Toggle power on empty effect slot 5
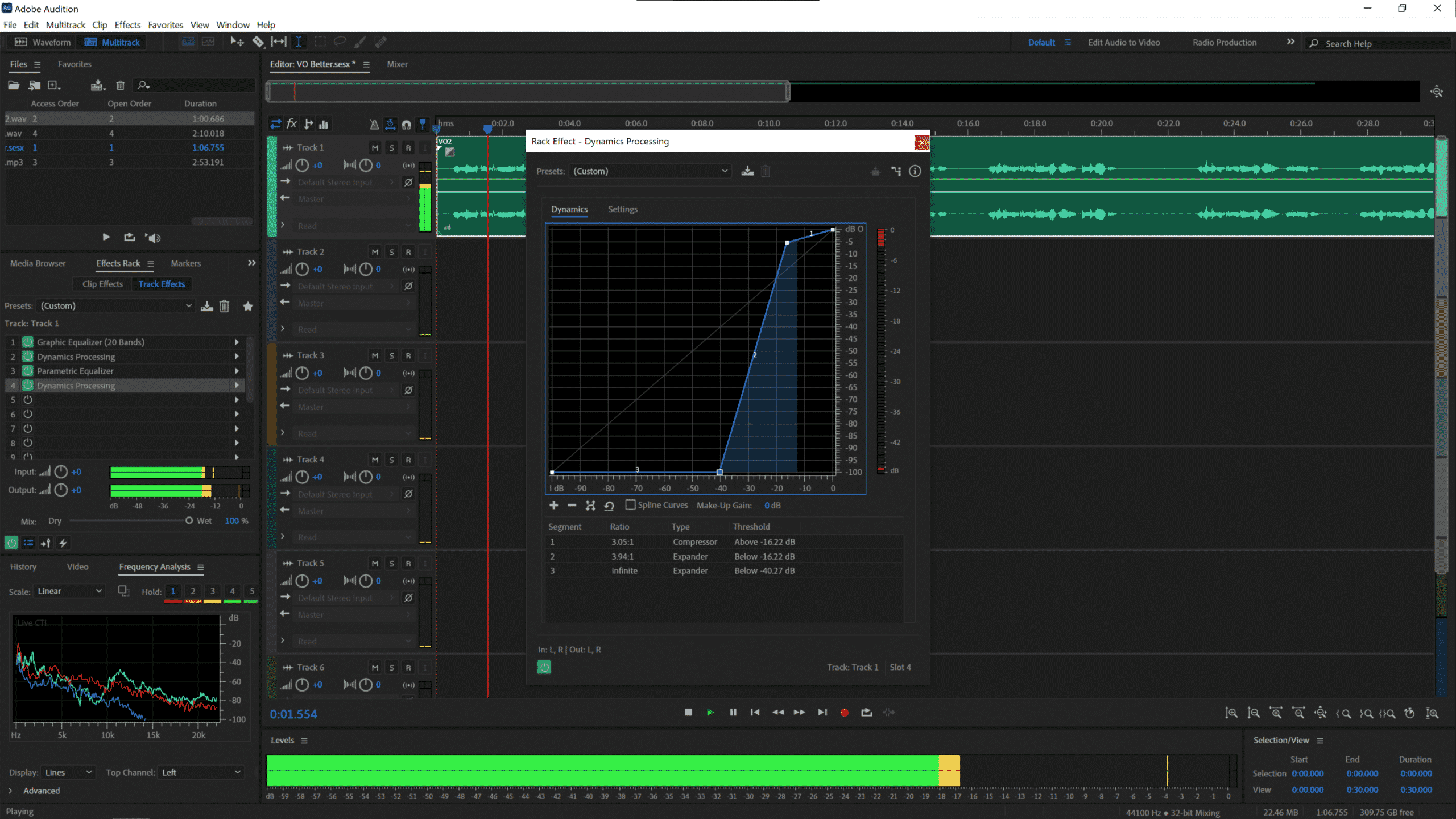This screenshot has height=819, width=1456. point(27,400)
